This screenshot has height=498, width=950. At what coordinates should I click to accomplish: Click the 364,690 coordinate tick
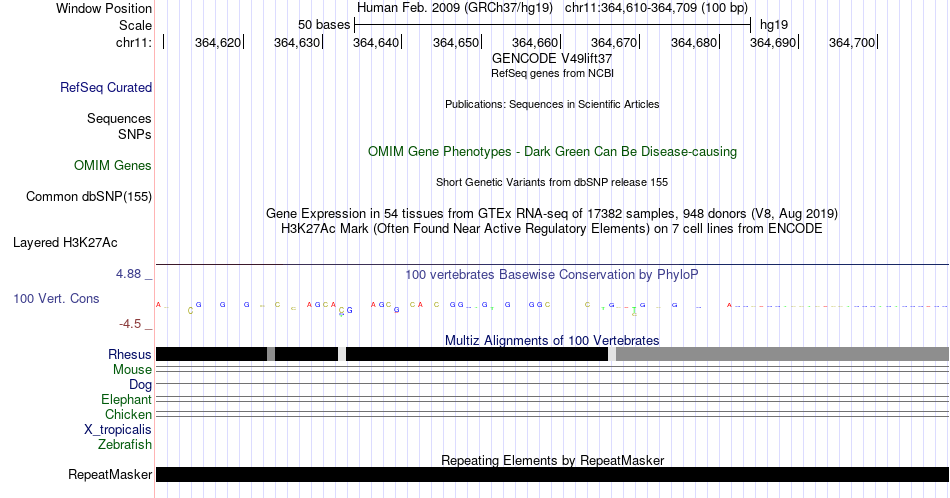[x=774, y=42]
